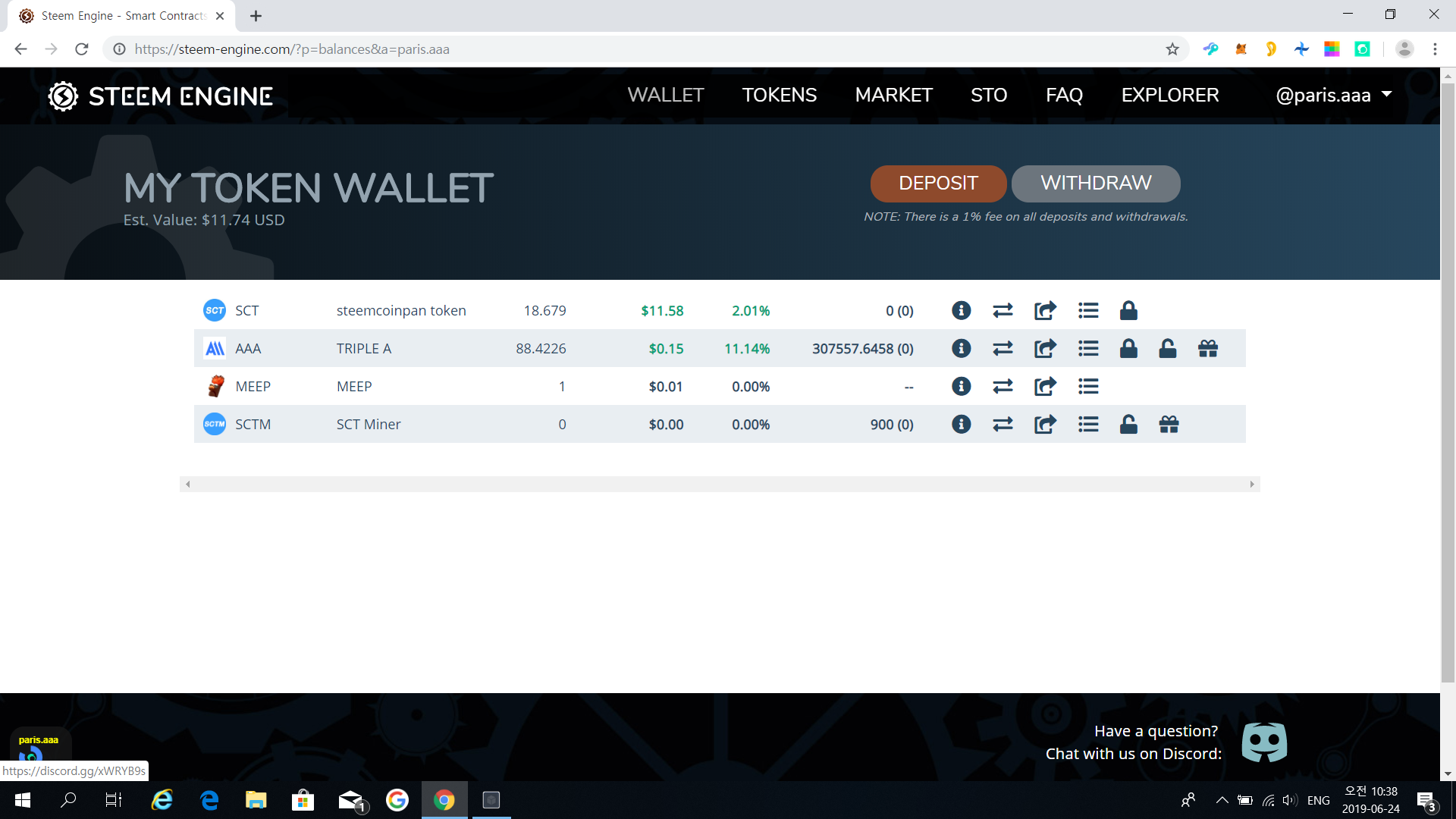Viewport: 1456px width, 819px height.
Task: Show hidden system tray icons
Action: click(x=1222, y=800)
